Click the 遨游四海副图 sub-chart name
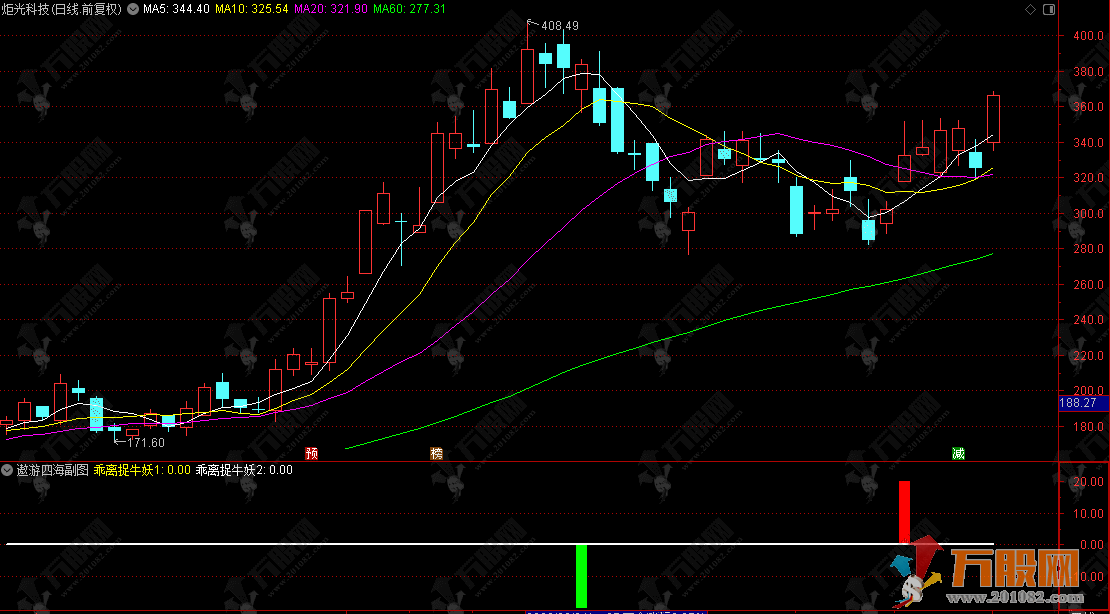1110x614 pixels. click(51, 469)
